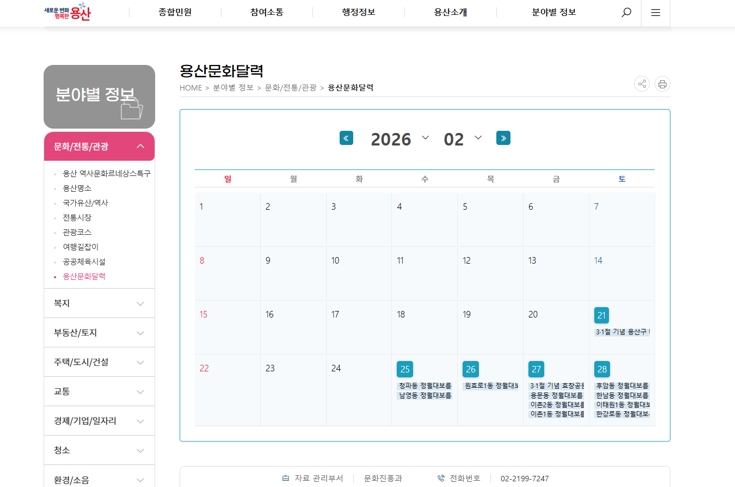The width and height of the screenshot is (735, 487).
Task: Click the share icon beside page title
Action: coord(641,84)
